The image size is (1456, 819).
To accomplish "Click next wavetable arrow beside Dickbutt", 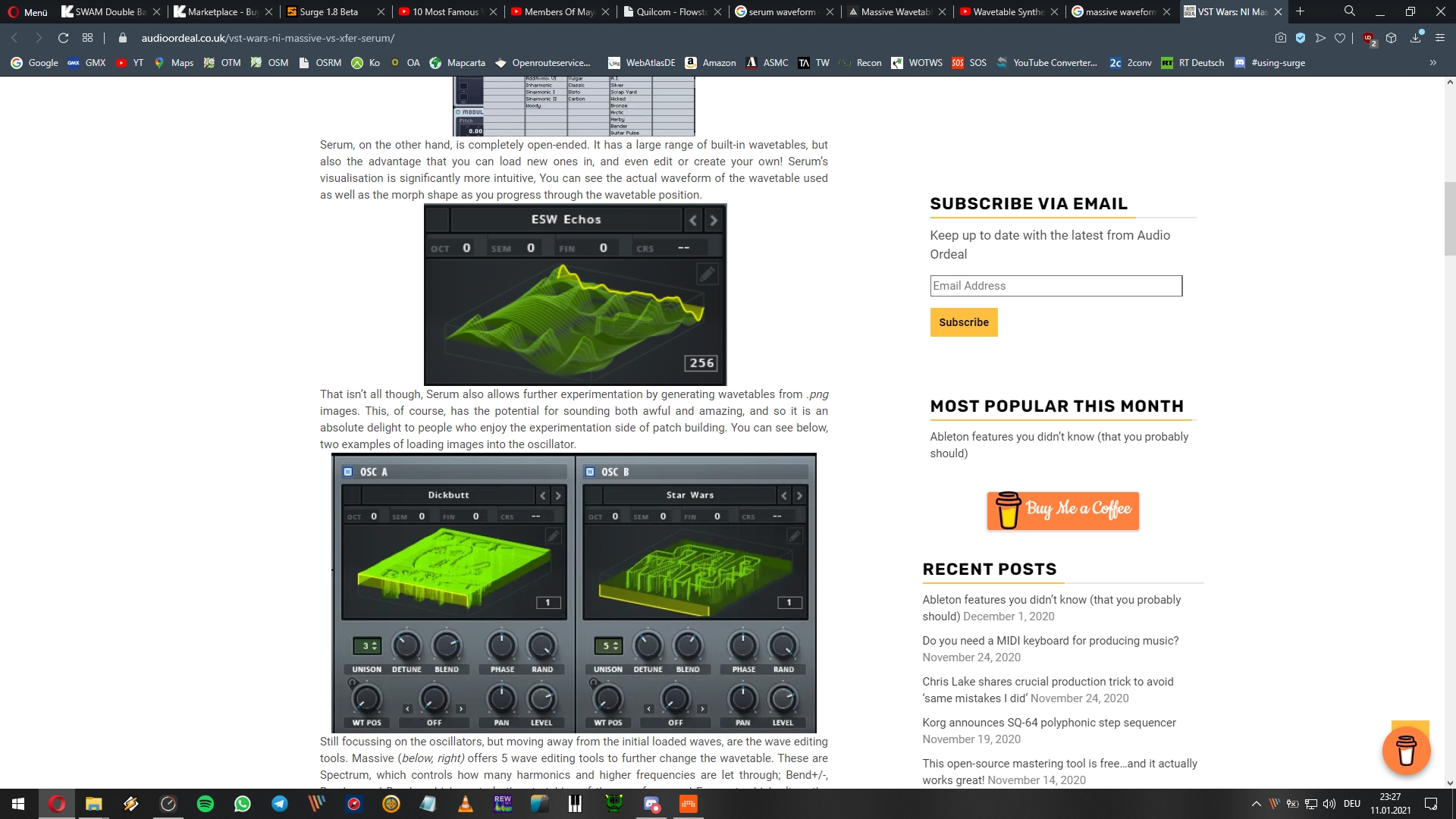I will [558, 495].
